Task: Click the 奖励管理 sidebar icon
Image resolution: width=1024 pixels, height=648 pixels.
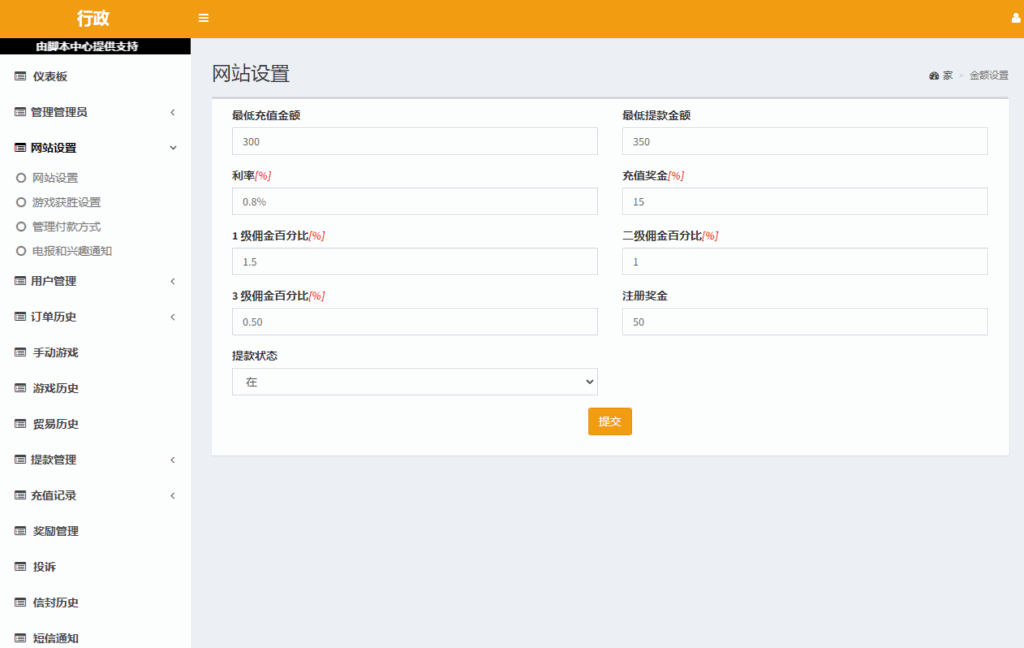Action: click(20, 531)
